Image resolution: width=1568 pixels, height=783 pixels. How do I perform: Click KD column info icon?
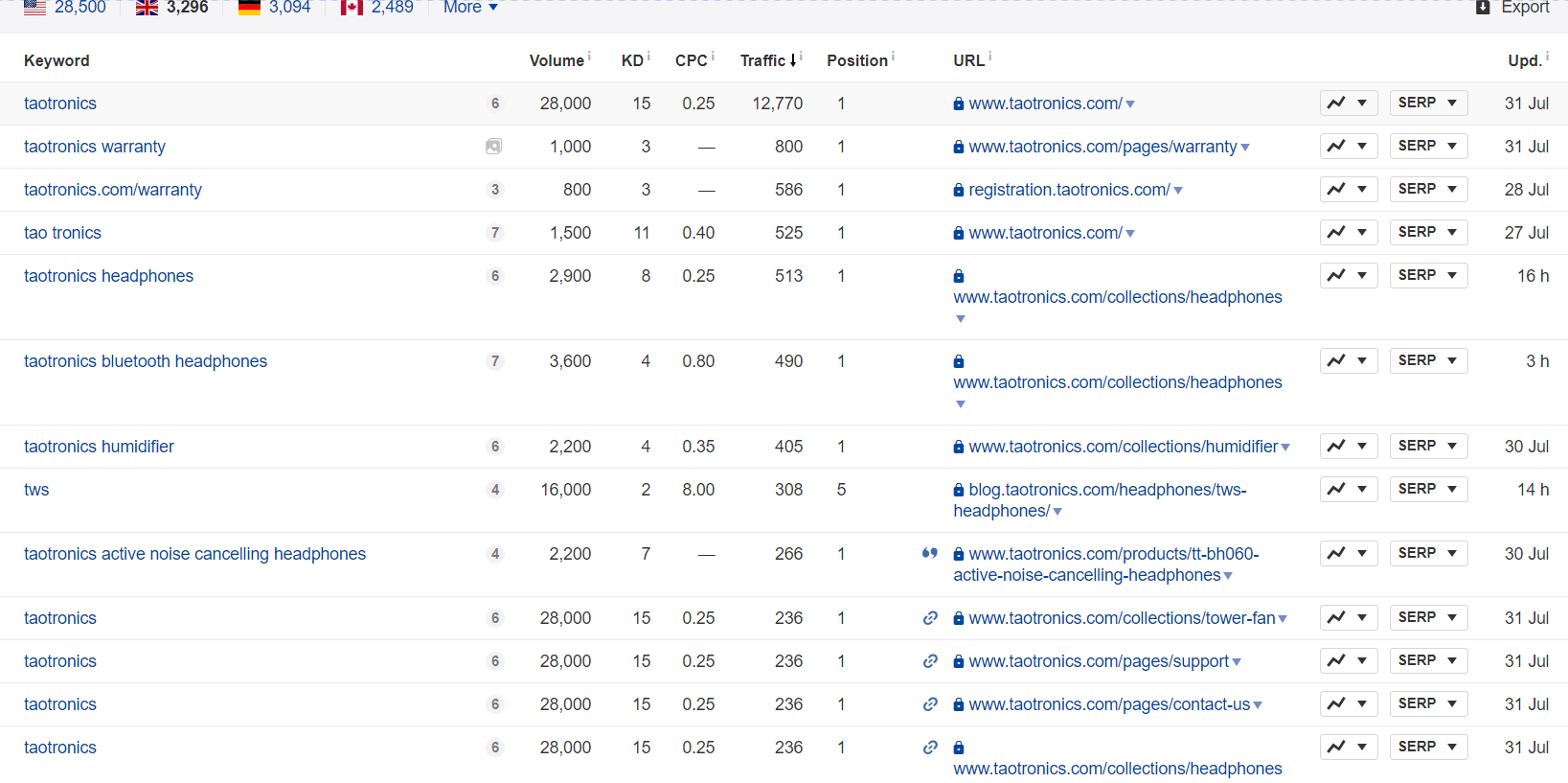(x=648, y=57)
